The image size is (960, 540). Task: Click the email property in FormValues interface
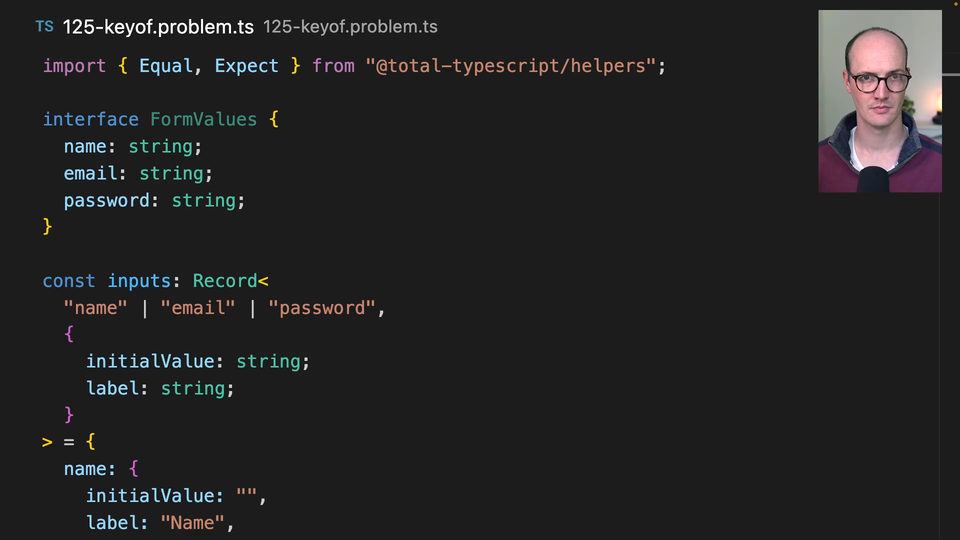point(96,173)
